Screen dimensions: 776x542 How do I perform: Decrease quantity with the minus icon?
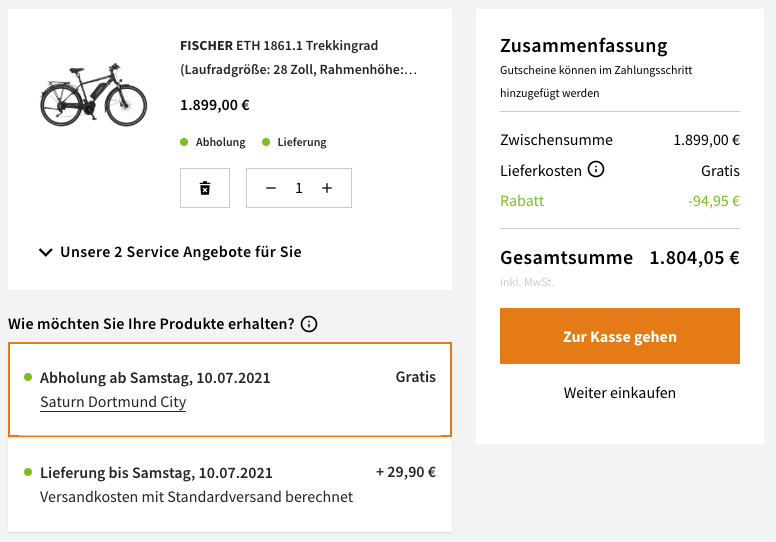click(x=271, y=188)
